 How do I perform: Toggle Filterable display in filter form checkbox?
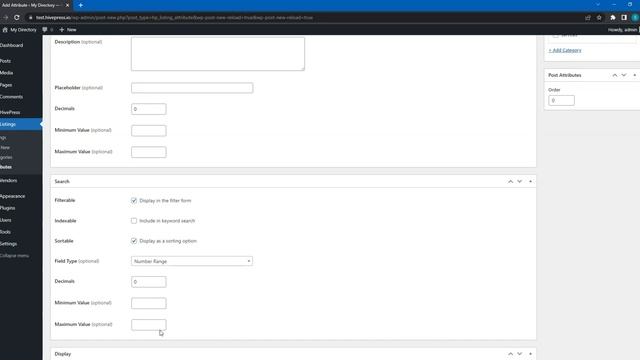(134, 200)
